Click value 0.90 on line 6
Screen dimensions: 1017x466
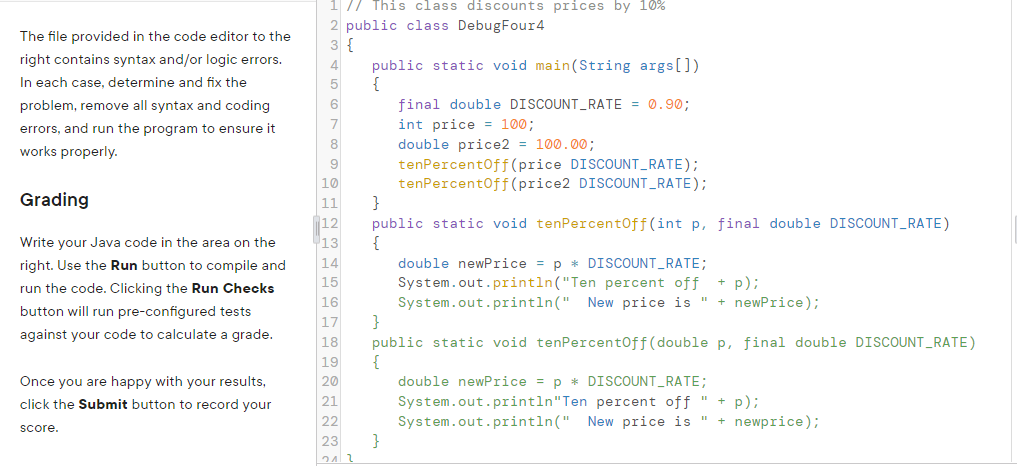point(665,104)
